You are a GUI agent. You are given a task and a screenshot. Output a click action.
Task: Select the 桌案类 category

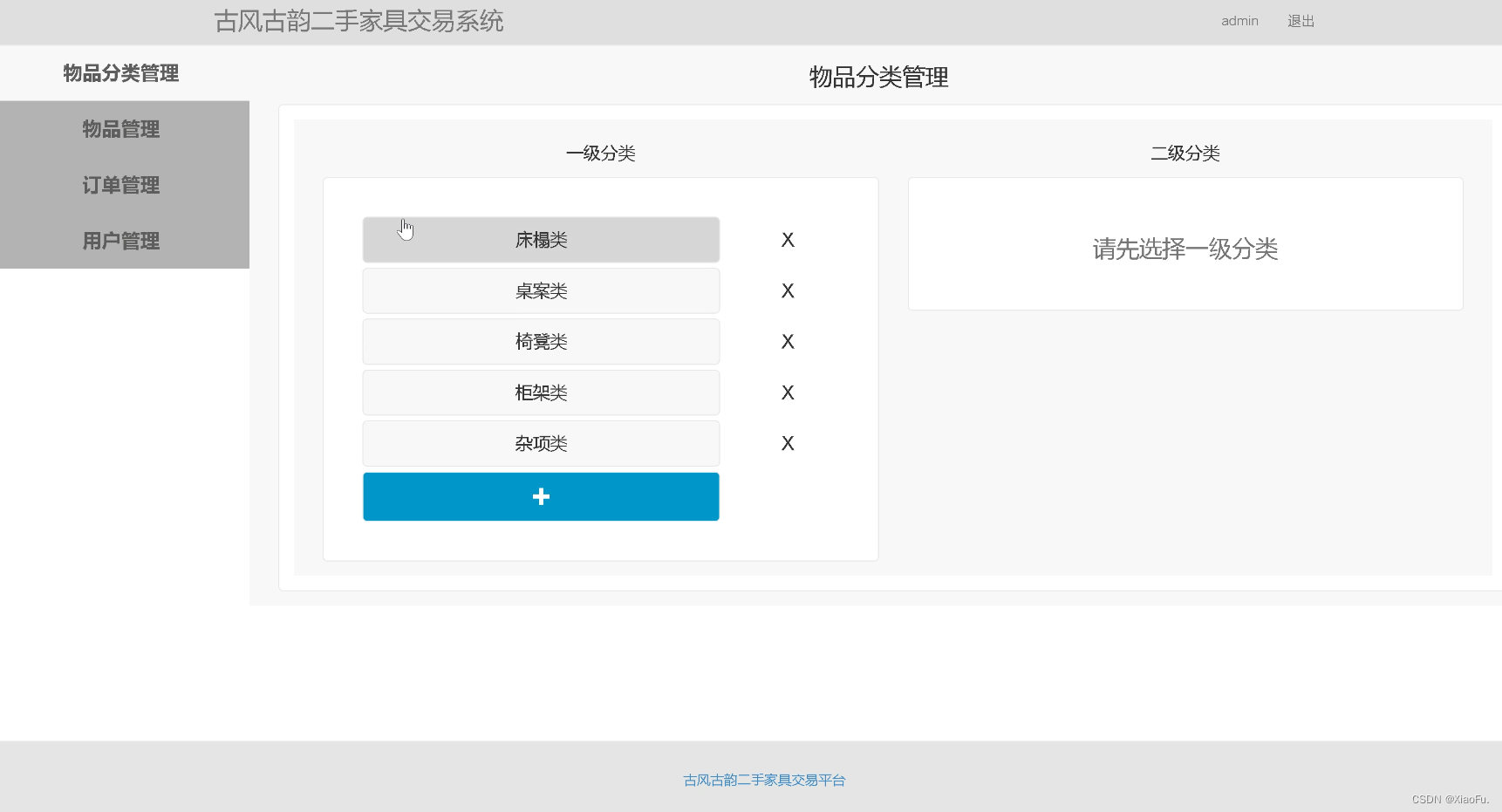pos(541,290)
